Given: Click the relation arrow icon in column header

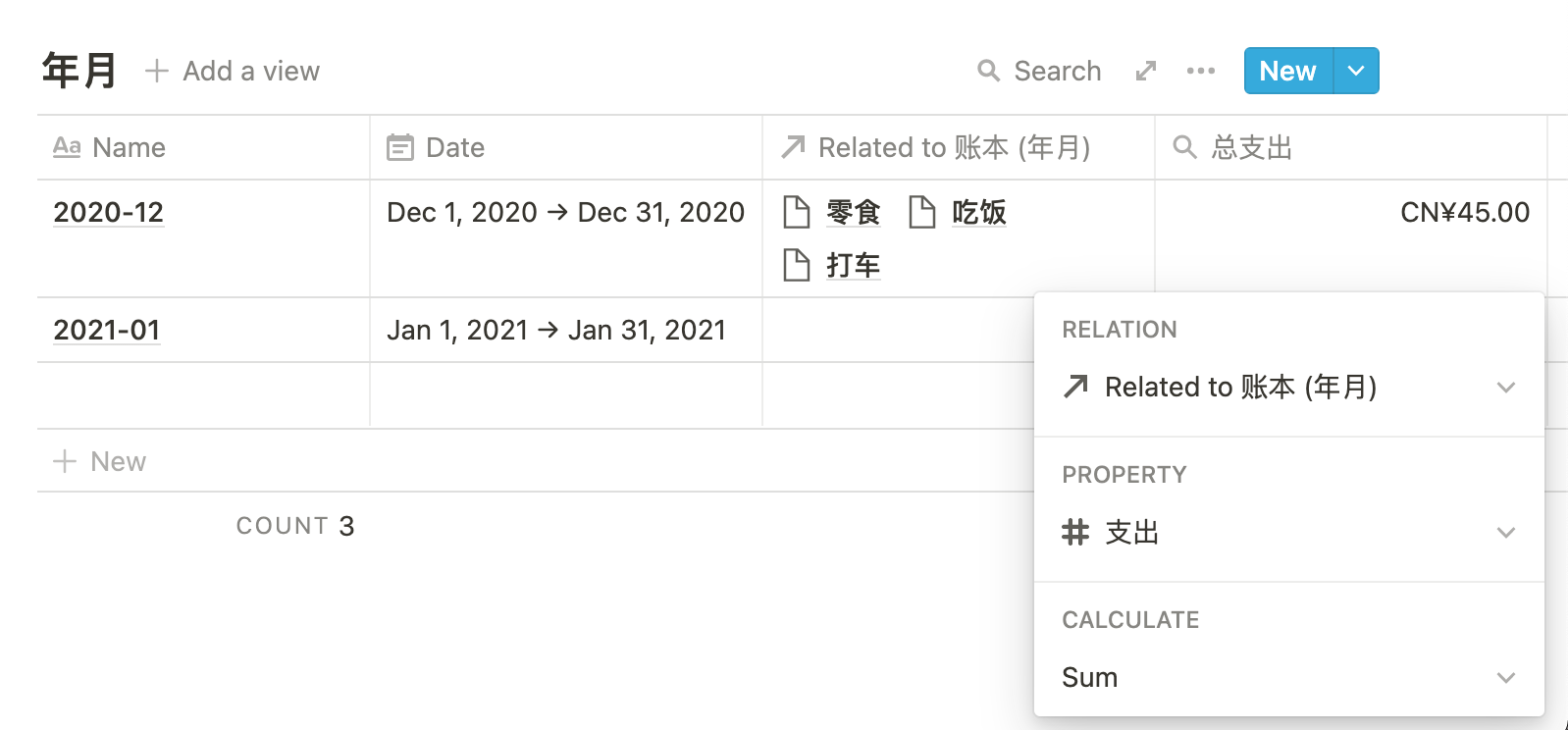Looking at the screenshot, I should (793, 147).
